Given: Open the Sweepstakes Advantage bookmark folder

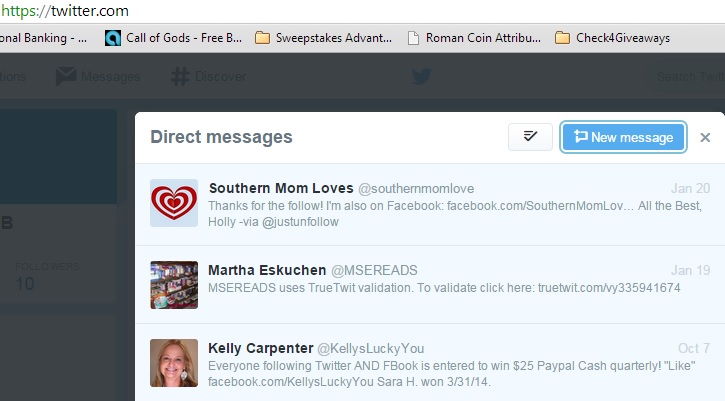Looking at the screenshot, I should (x=263, y=38).
